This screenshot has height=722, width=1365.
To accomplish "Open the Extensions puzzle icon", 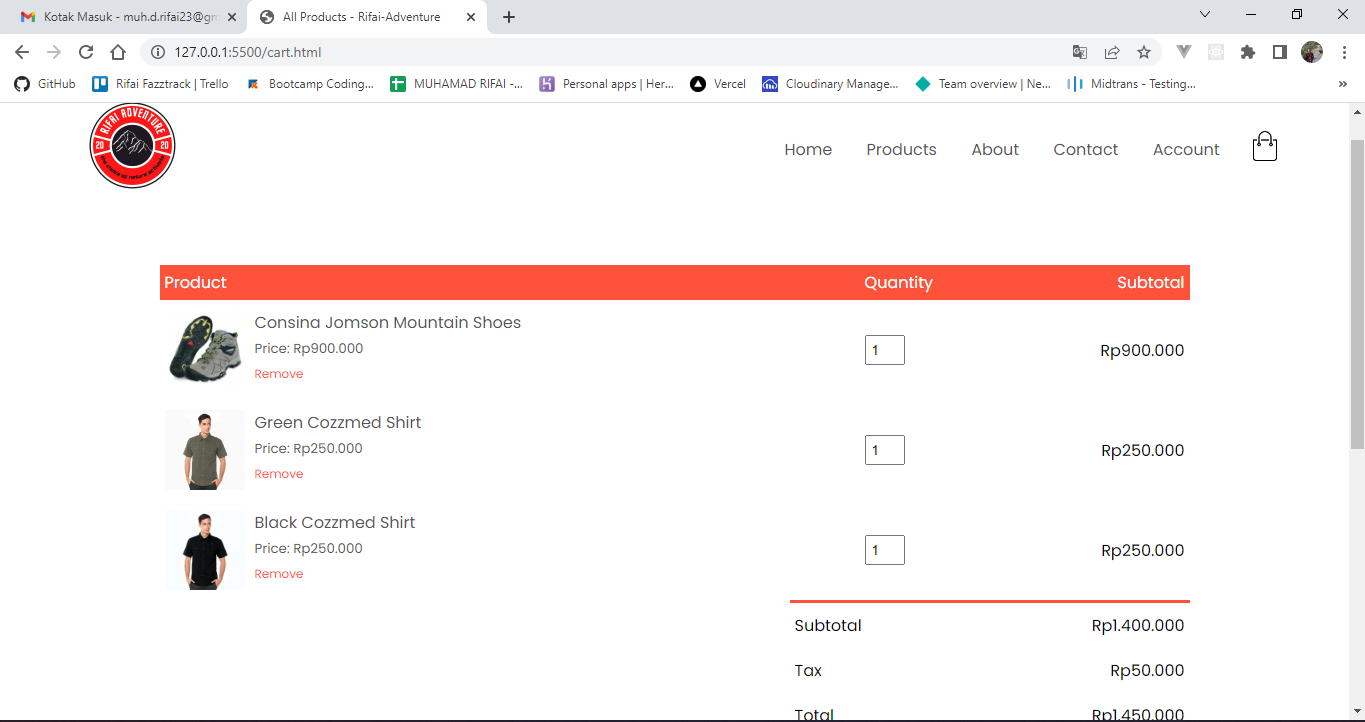I will pos(1248,52).
